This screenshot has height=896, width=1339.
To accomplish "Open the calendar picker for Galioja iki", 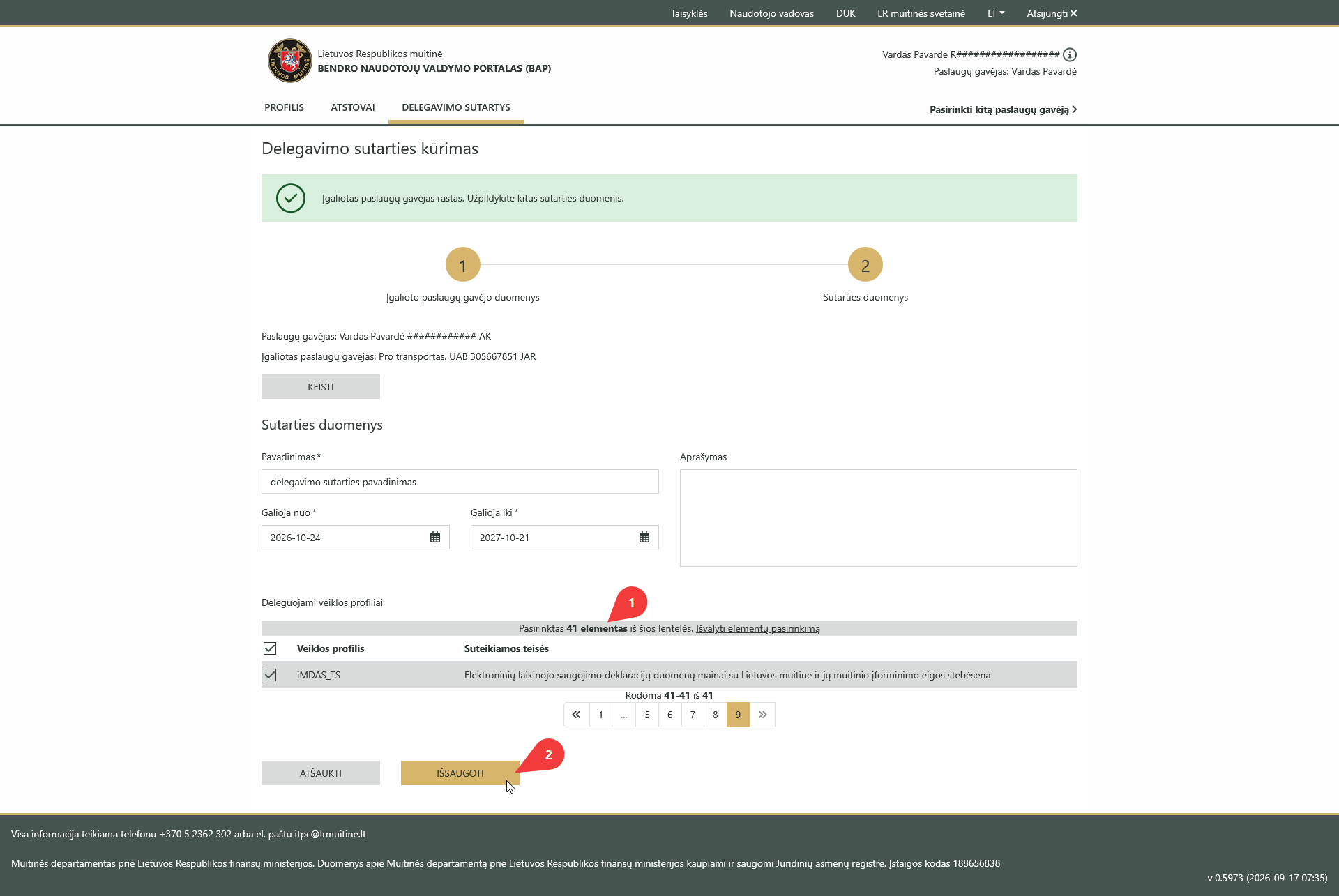I will coord(644,538).
